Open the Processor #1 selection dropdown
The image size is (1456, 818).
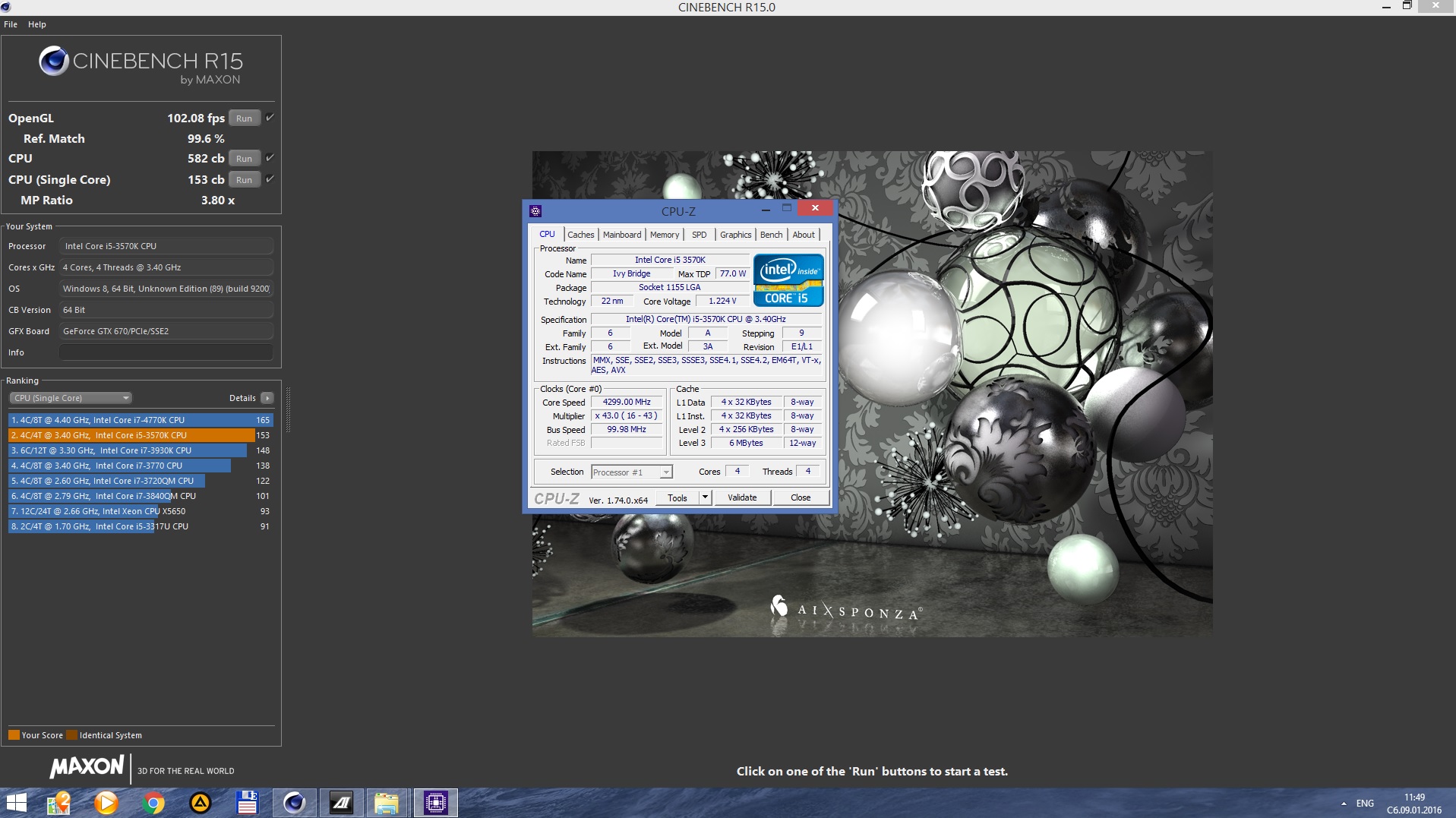coord(632,472)
